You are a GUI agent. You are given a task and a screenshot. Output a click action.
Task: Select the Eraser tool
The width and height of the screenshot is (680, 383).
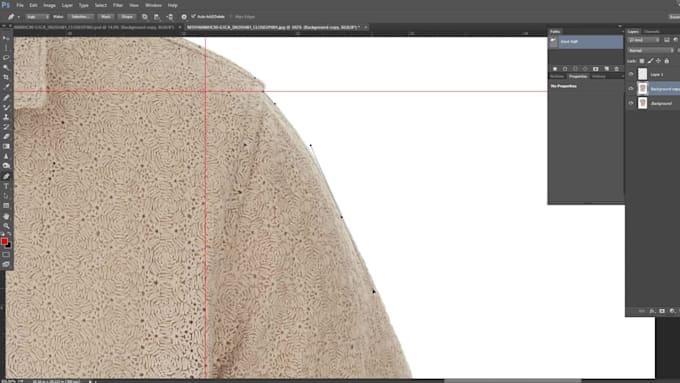pos(6,137)
